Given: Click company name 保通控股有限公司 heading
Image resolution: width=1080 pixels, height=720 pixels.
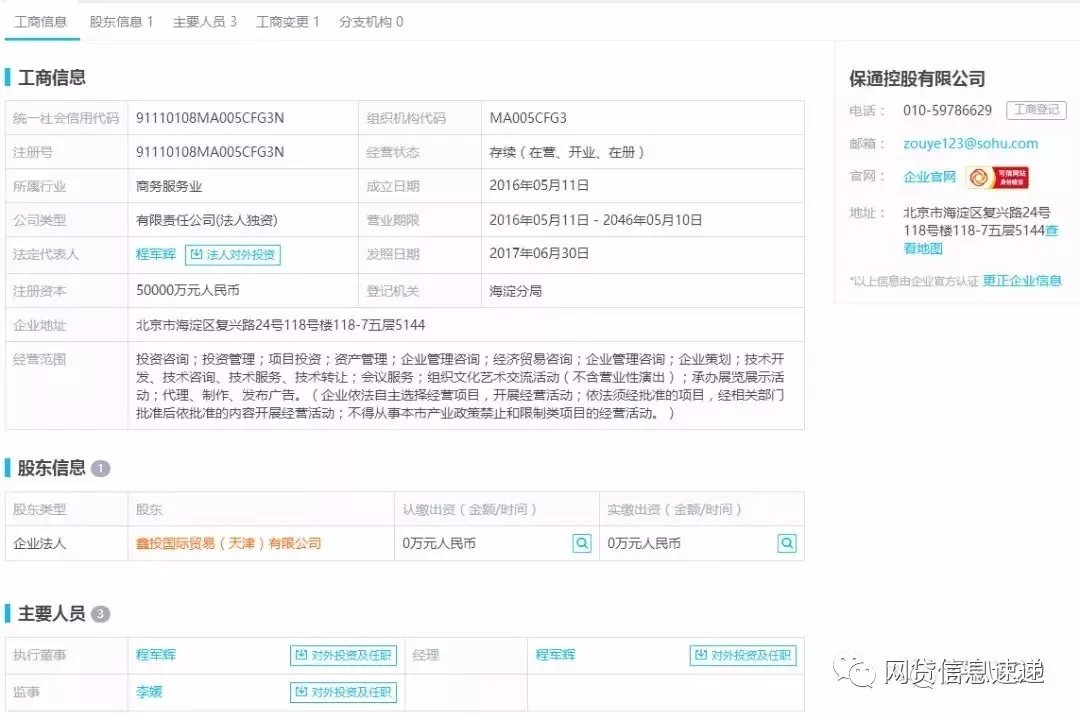Looking at the screenshot, I should coord(917,79).
